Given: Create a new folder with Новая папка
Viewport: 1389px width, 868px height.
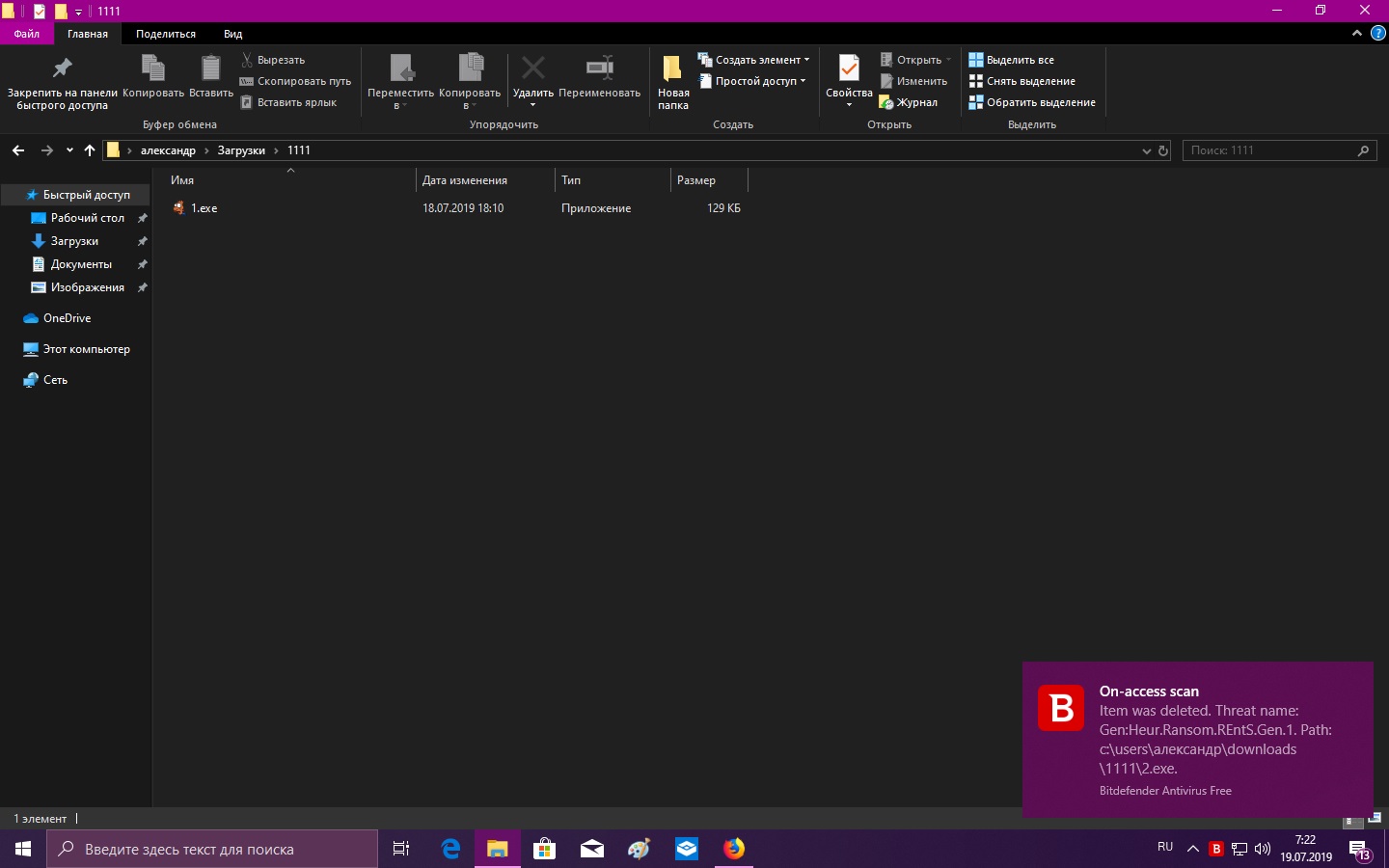Looking at the screenshot, I should 672,81.
